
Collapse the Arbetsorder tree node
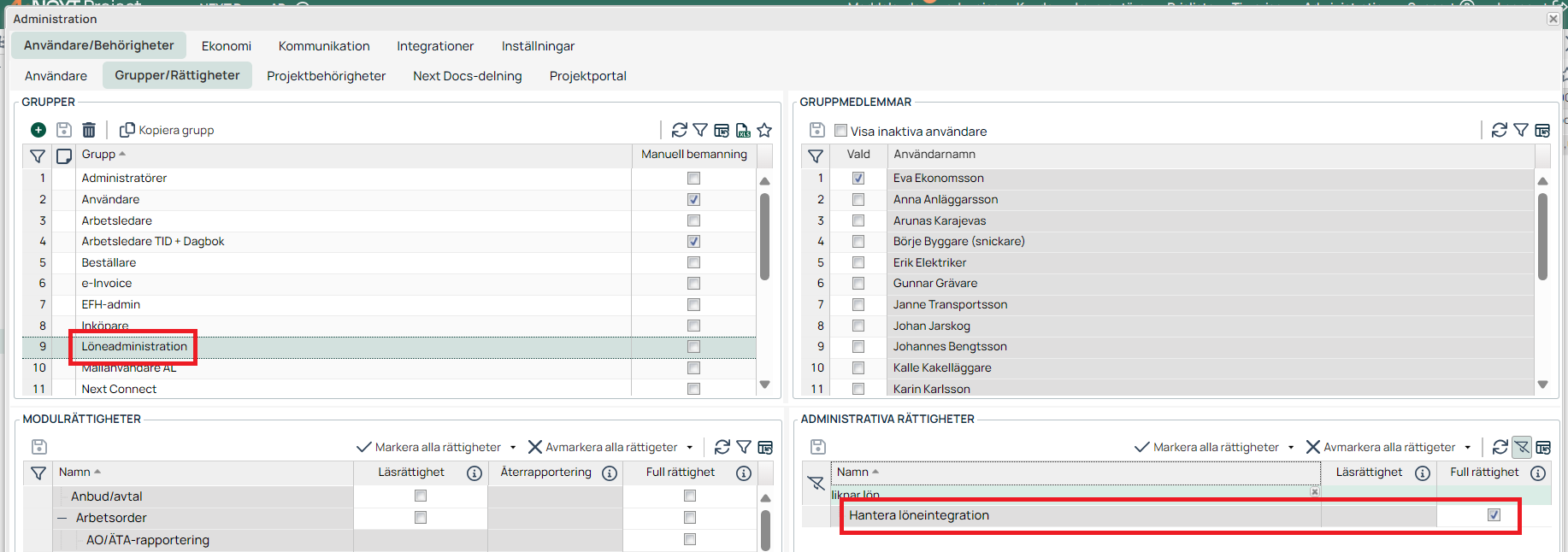(x=62, y=518)
